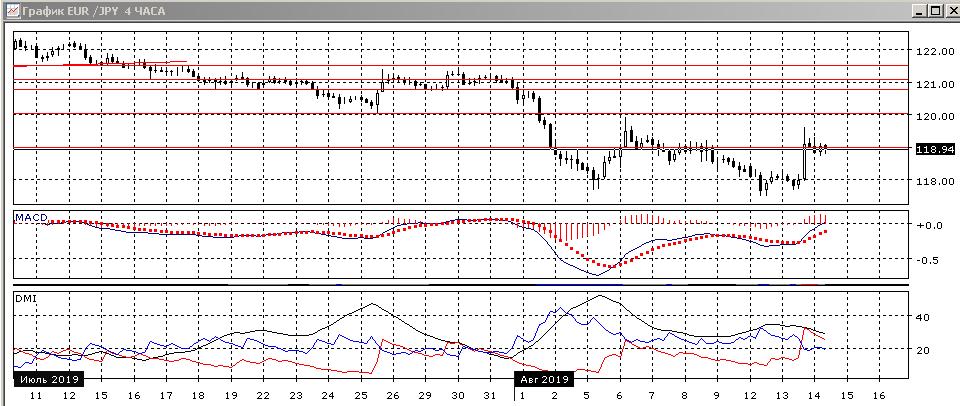
Task: Click the MACD indicator label
Action: [x=28, y=217]
